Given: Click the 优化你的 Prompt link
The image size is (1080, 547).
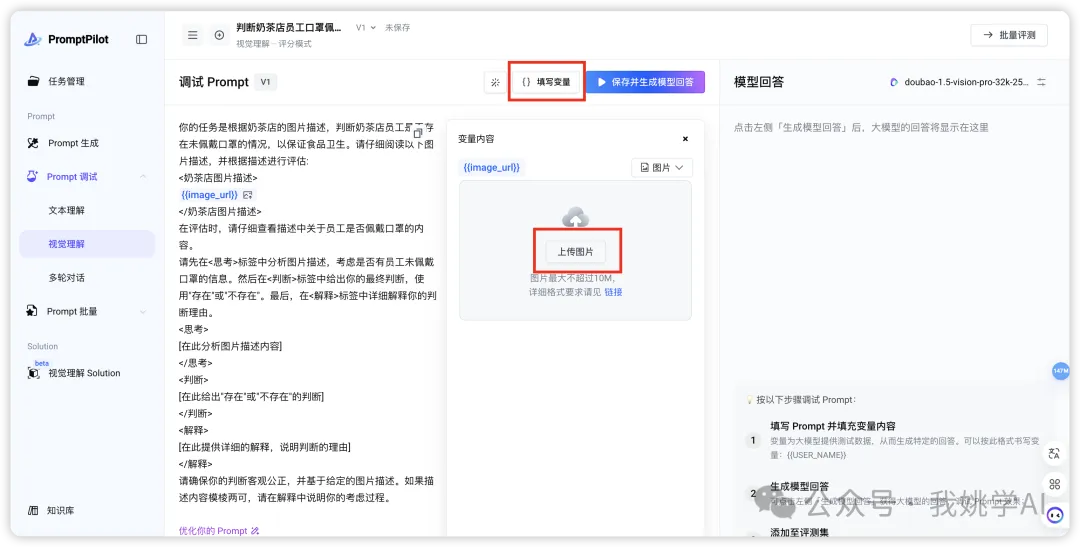Looking at the screenshot, I should click(218, 530).
